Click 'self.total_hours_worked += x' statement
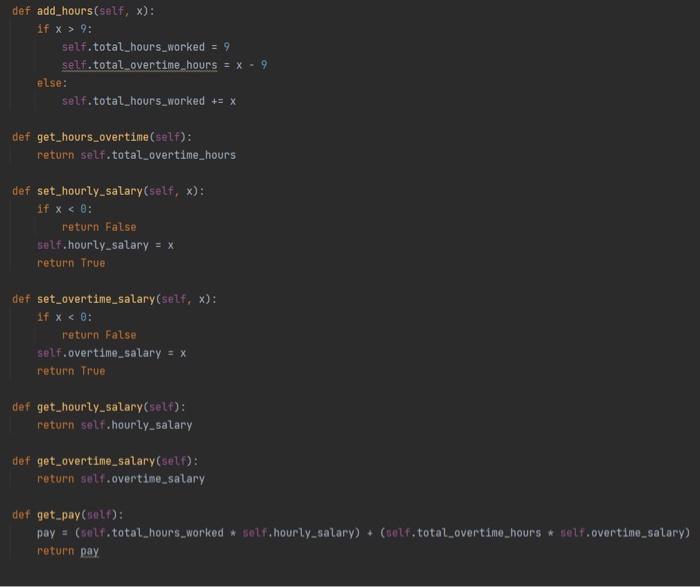700x587 pixels. tap(149, 101)
